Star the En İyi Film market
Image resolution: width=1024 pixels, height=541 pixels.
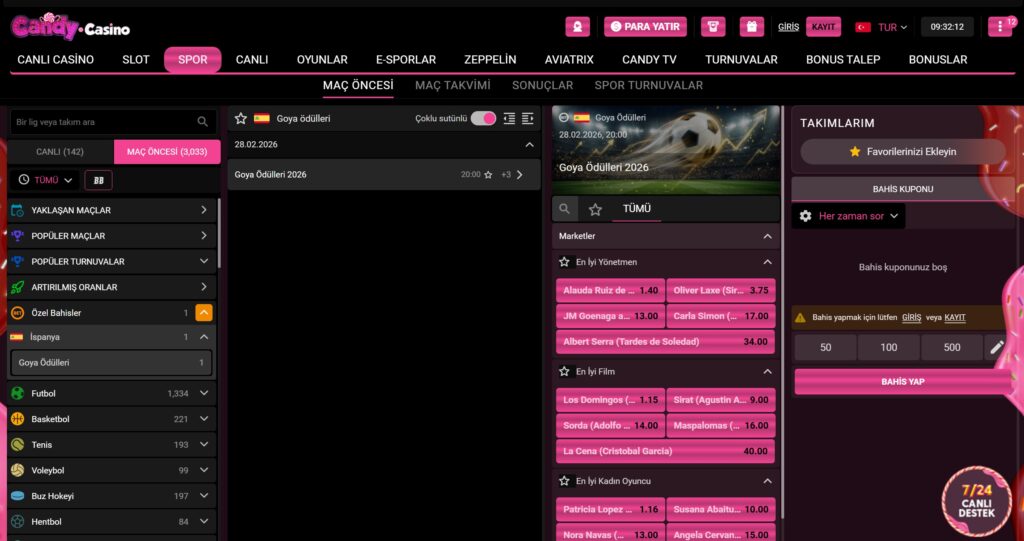point(564,371)
